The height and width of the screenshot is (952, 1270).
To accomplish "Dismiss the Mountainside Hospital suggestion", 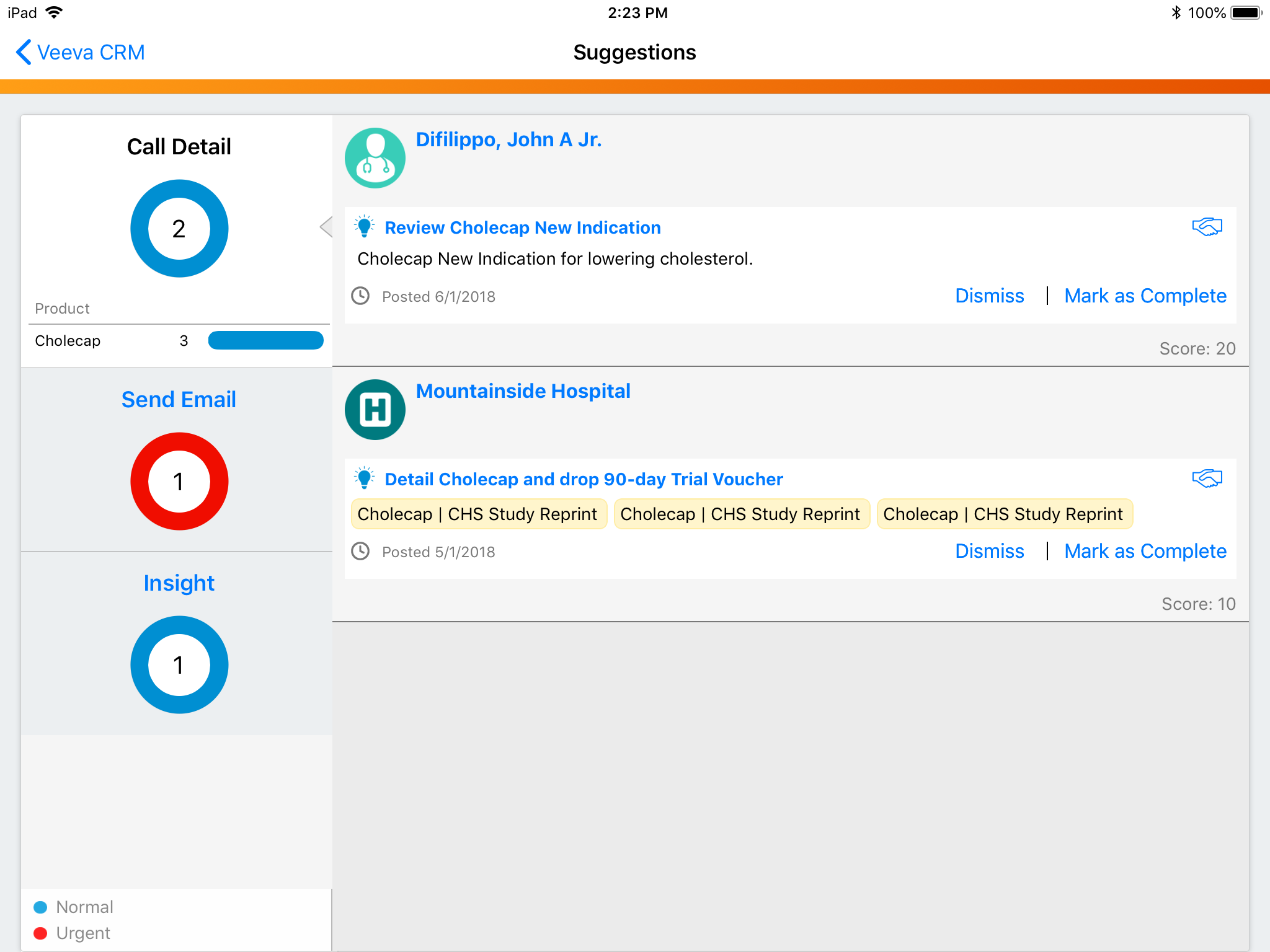I will pos(989,552).
